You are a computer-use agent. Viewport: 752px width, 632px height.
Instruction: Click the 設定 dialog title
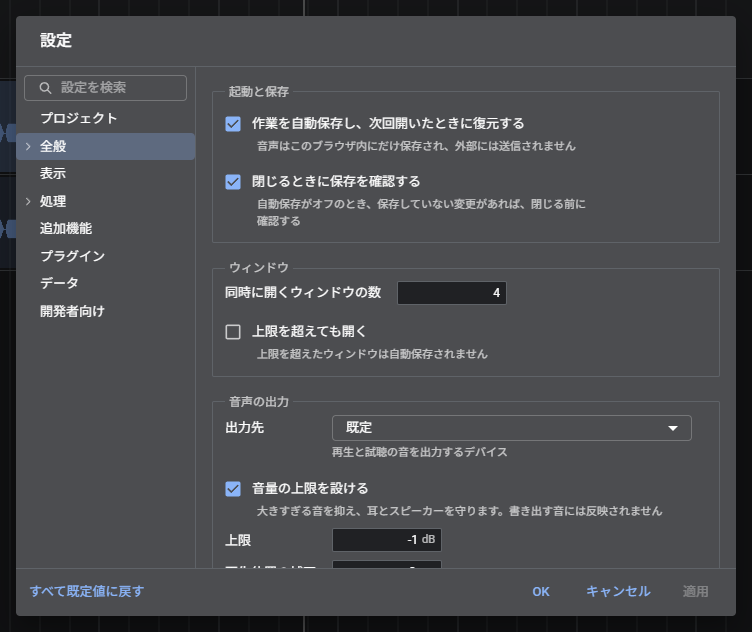coord(56,40)
